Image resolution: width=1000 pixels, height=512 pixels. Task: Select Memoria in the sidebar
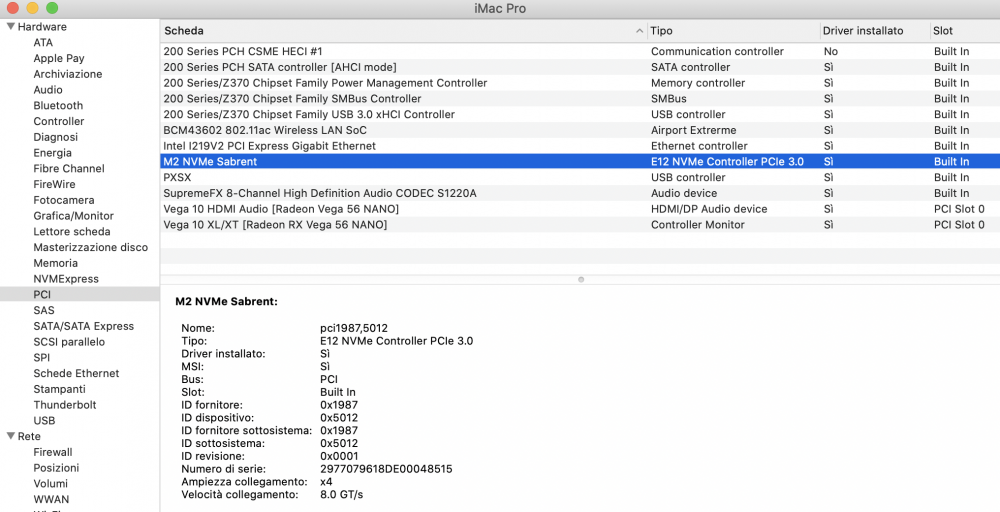tap(55, 263)
